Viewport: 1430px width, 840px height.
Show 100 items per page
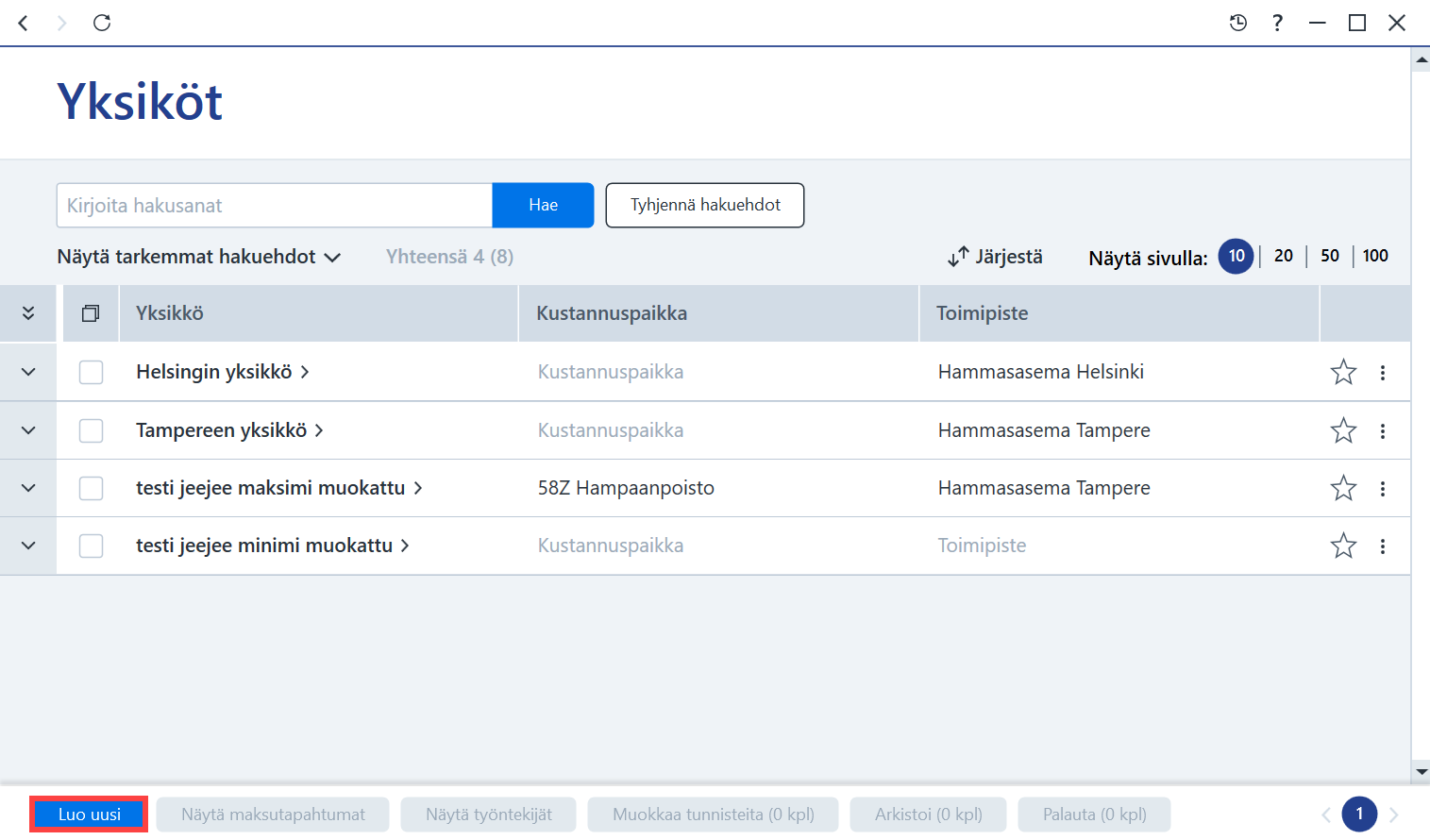[x=1375, y=256]
